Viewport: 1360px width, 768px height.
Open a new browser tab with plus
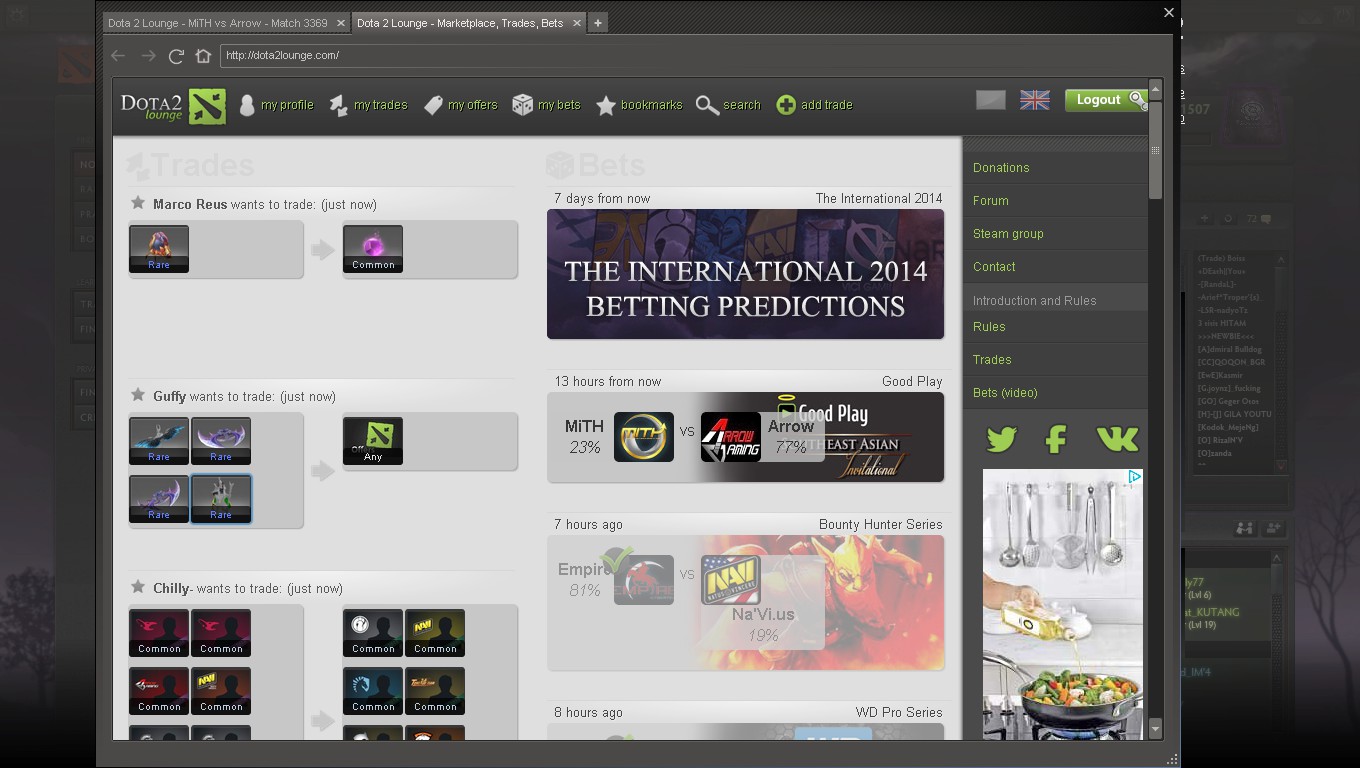point(598,23)
